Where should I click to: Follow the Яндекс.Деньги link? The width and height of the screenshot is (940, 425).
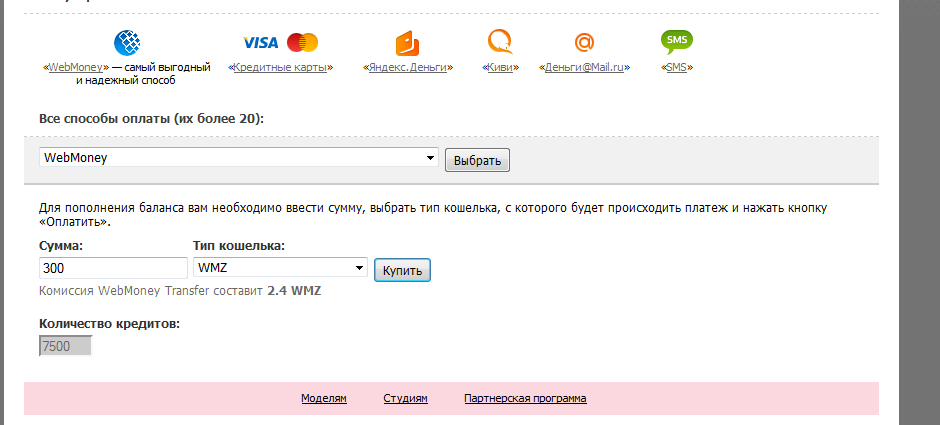pos(407,68)
